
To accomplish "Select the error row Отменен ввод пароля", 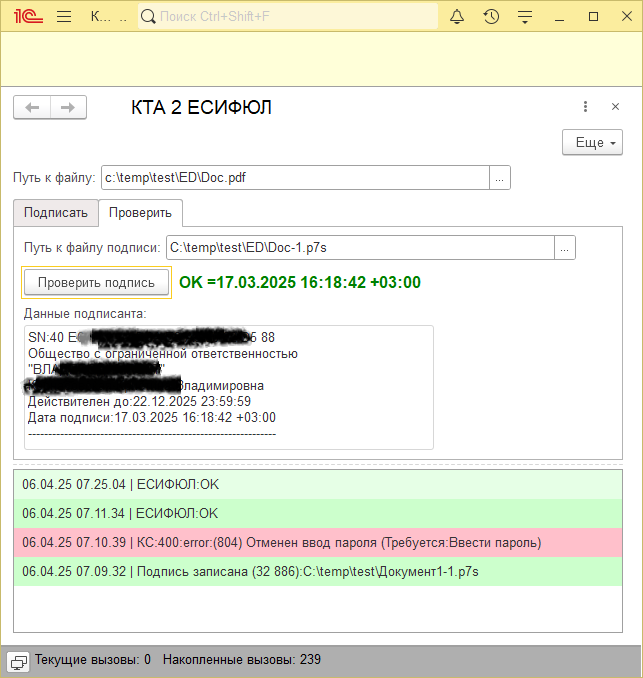I will coord(318,542).
